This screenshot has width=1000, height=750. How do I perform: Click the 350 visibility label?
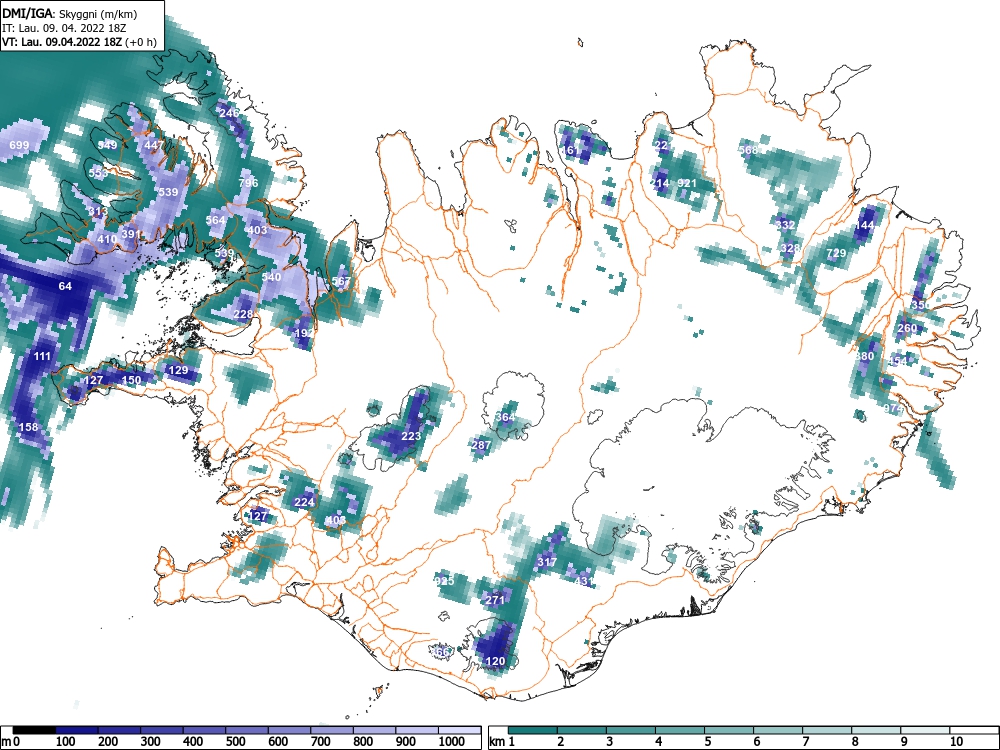[x=920, y=305]
